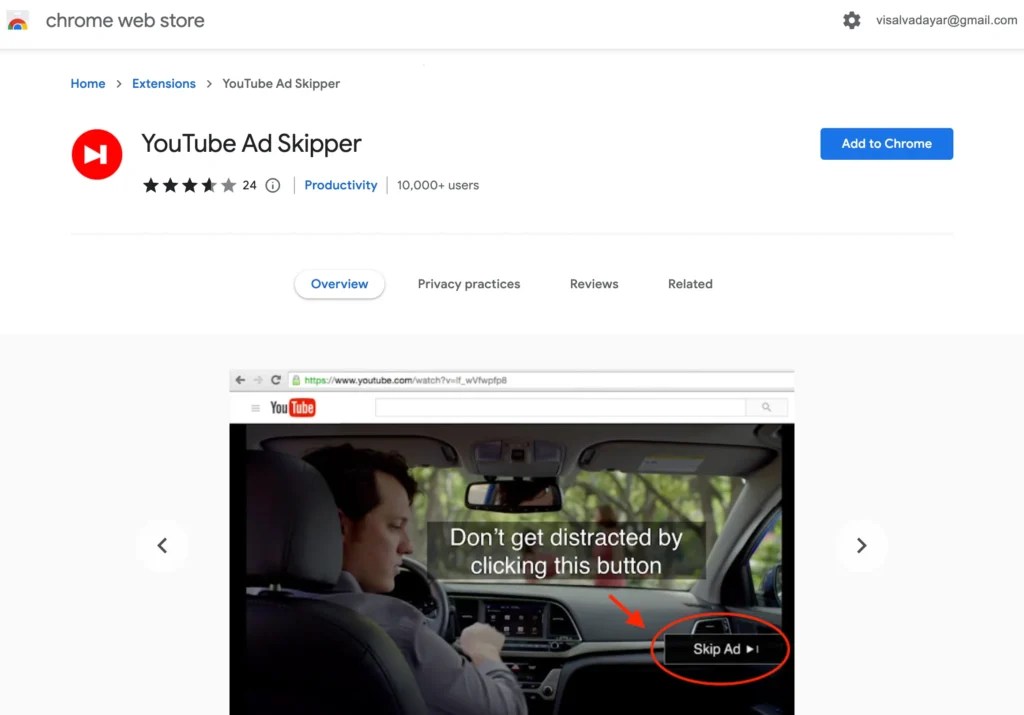Open the Productivity category
This screenshot has height=715, width=1024.
340,185
